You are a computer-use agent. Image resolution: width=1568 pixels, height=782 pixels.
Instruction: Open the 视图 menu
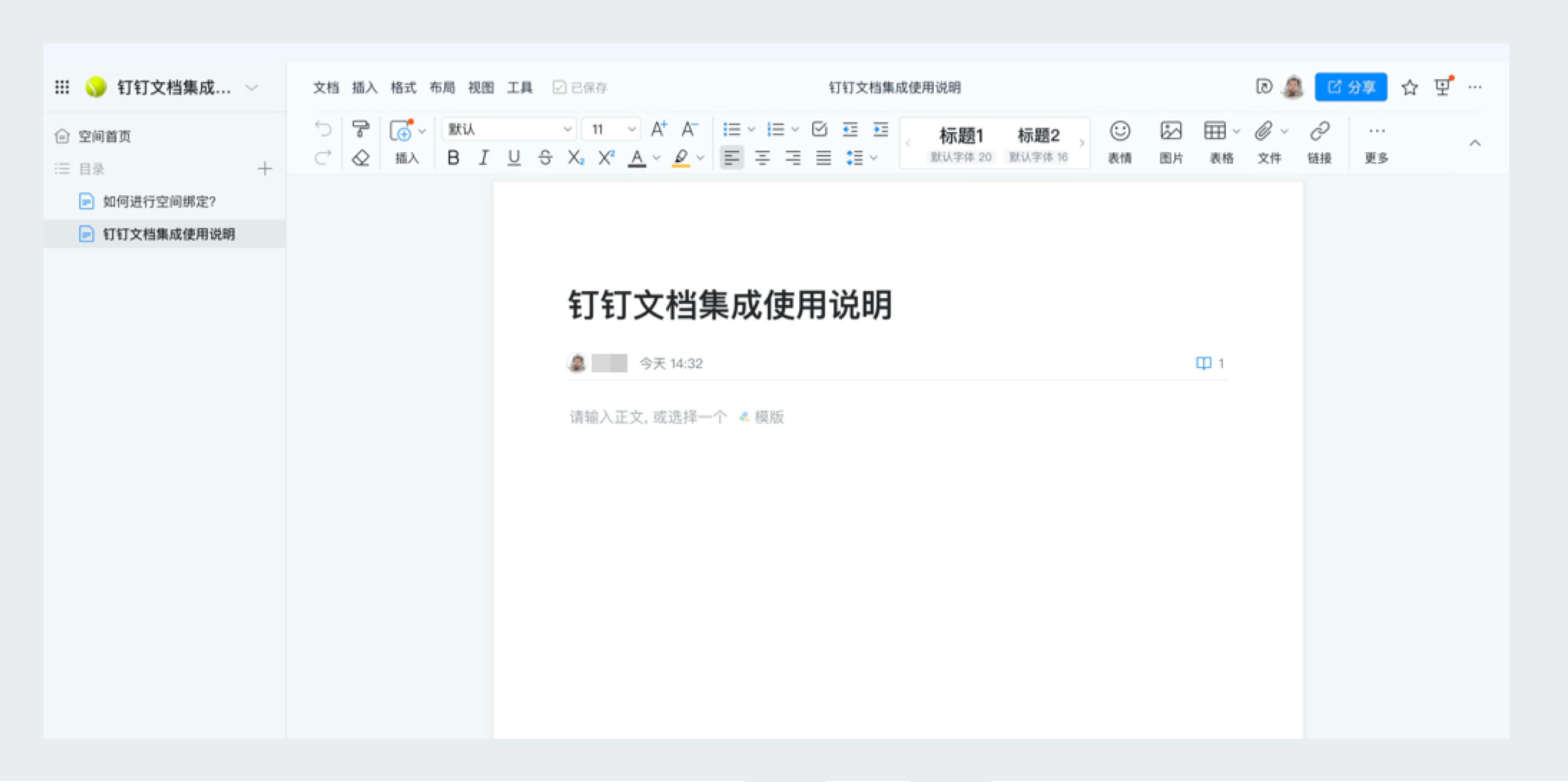[x=481, y=88]
